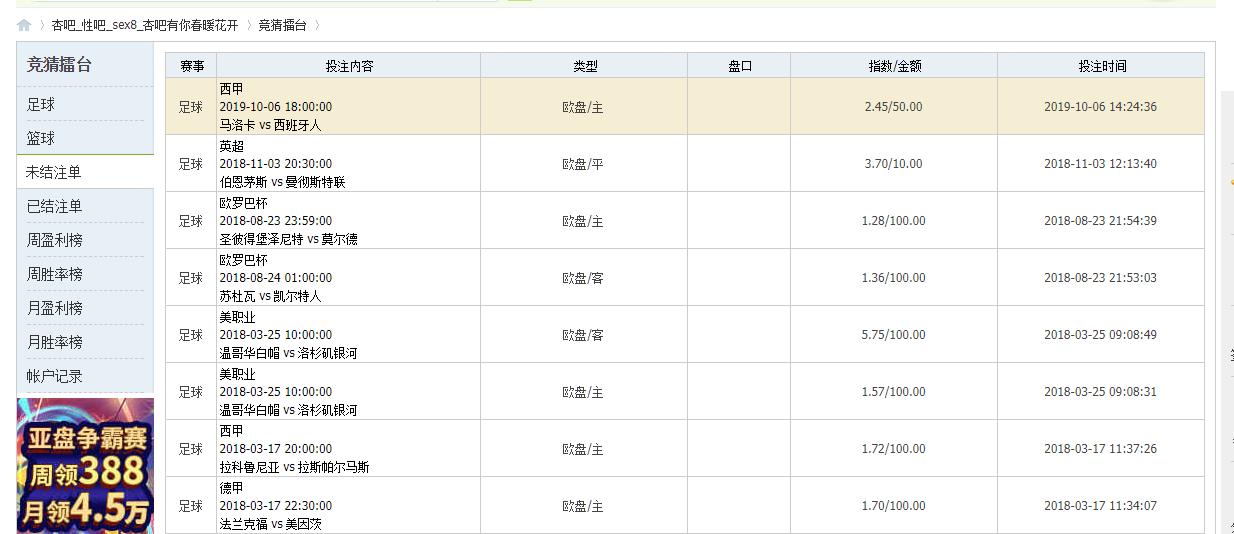Click the 伯恩茅斯 vs 曼彻斯特联 match entry
The image size is (1234, 534).
[282, 182]
